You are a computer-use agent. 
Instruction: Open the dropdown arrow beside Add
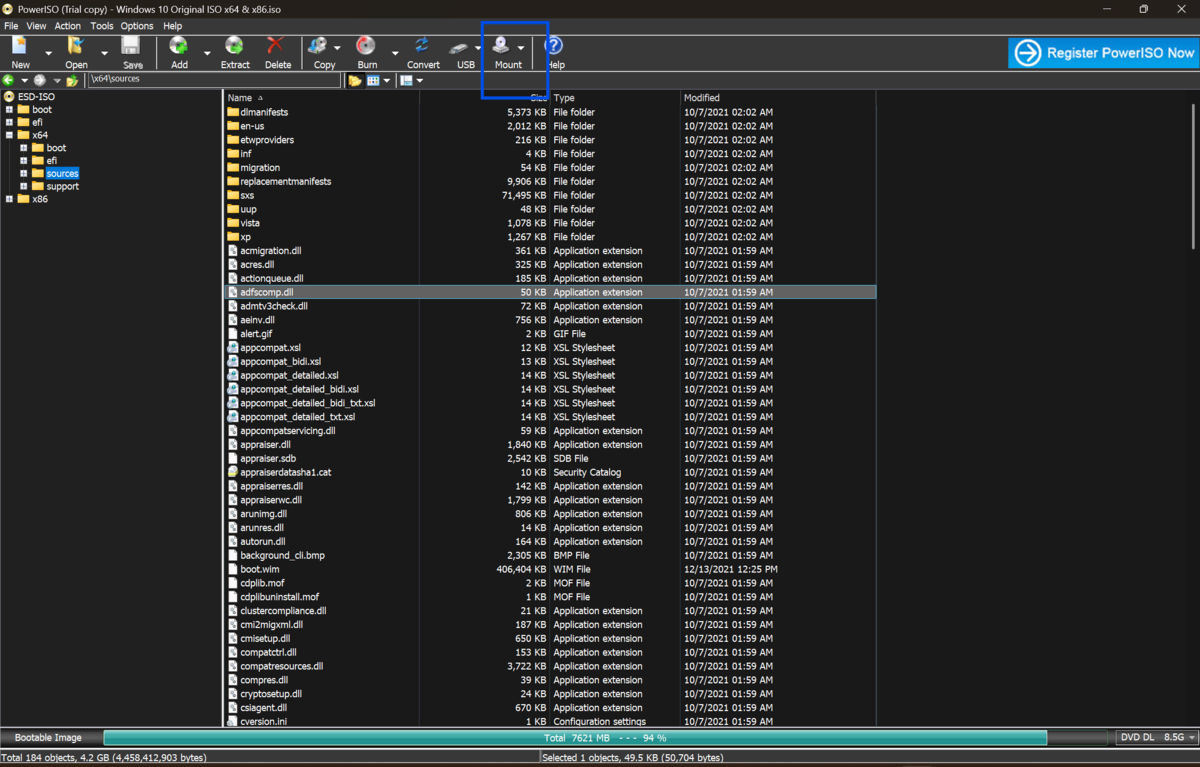(x=207, y=53)
